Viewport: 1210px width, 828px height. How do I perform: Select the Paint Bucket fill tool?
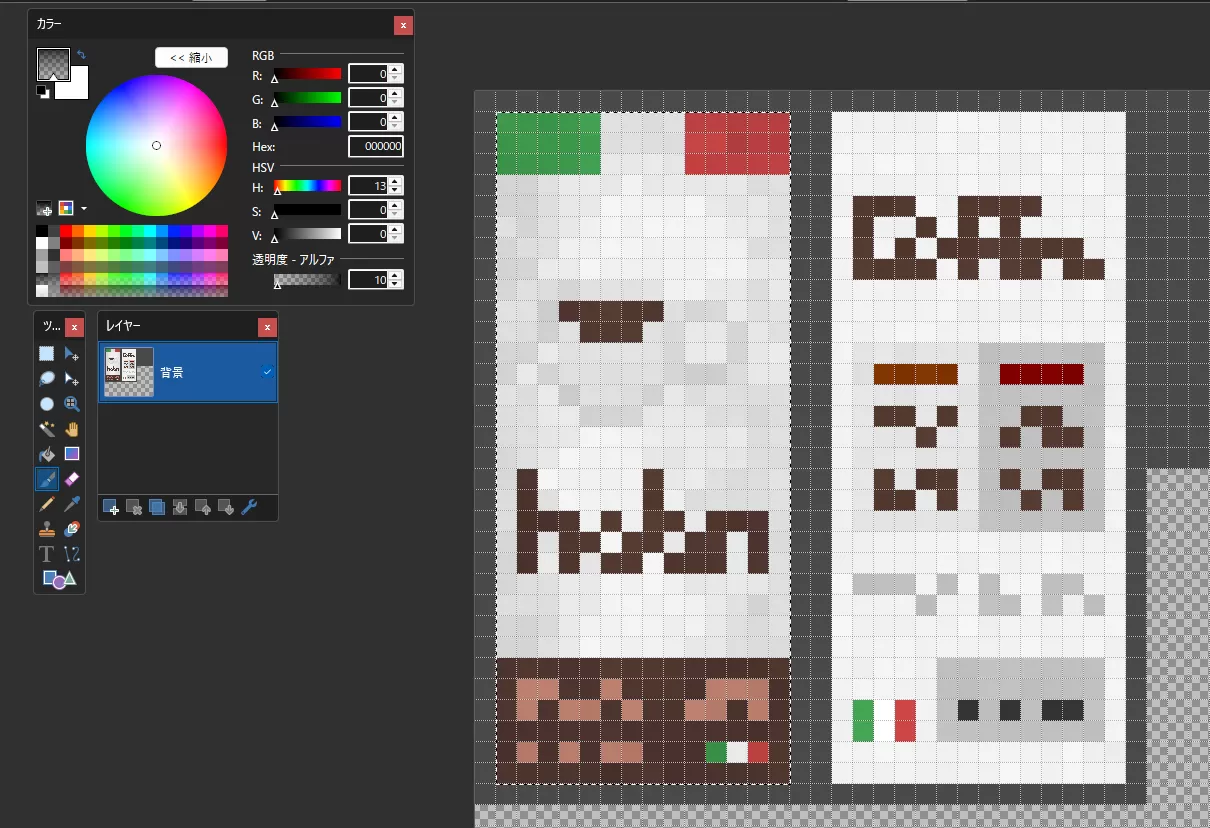point(46,454)
